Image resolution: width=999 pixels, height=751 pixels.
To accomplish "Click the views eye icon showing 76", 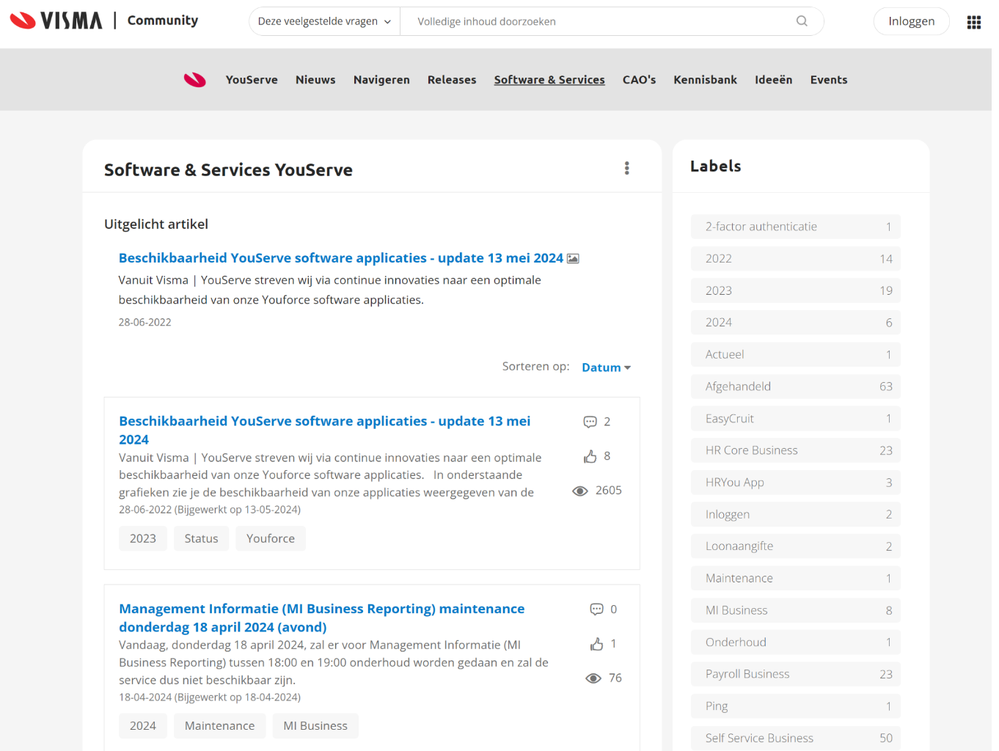I will click(x=593, y=678).
